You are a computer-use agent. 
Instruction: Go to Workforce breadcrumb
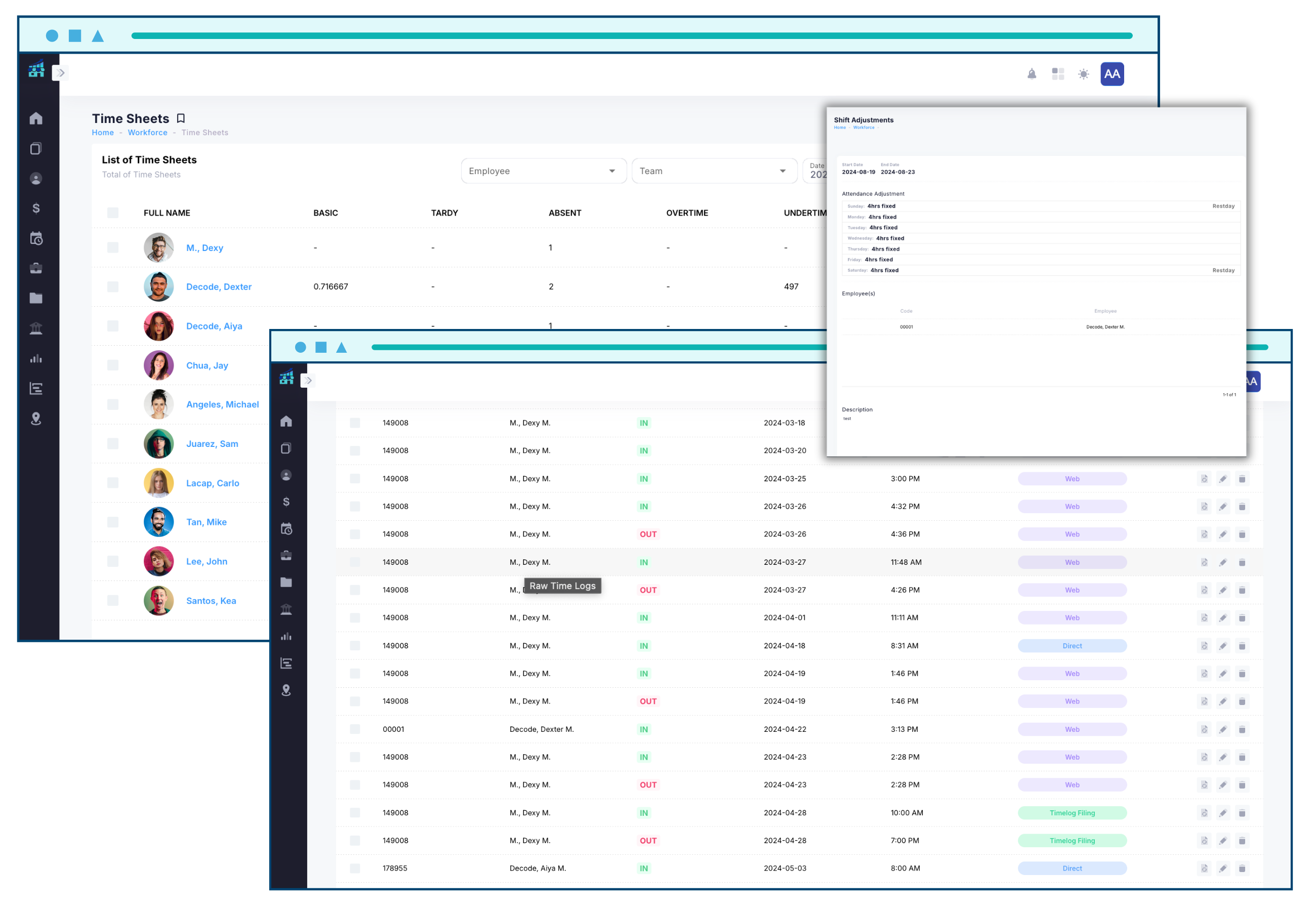click(147, 133)
